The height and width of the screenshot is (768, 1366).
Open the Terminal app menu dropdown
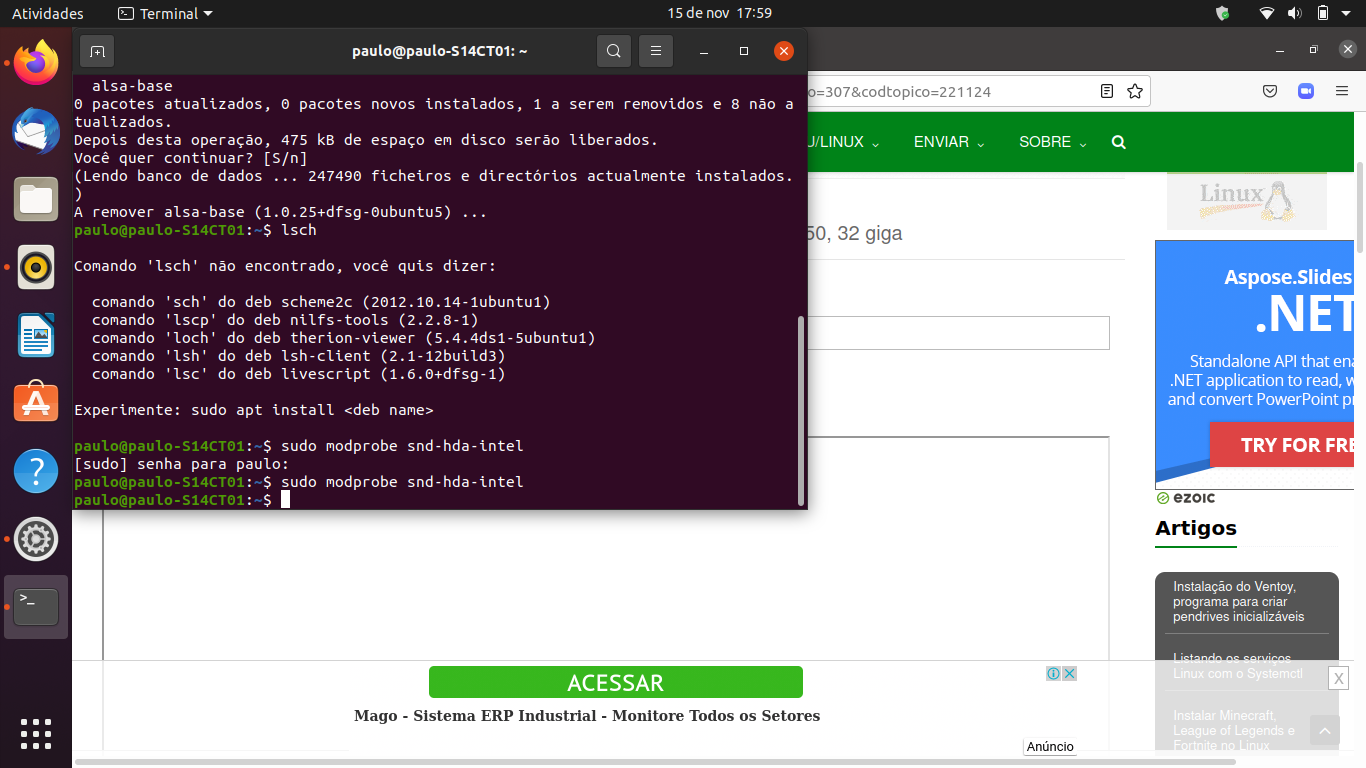(x=165, y=14)
